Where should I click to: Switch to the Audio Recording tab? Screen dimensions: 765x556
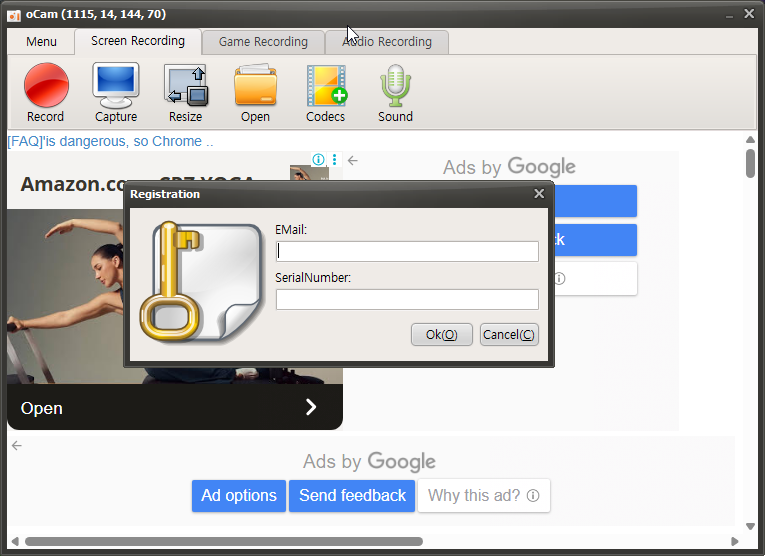tap(387, 42)
